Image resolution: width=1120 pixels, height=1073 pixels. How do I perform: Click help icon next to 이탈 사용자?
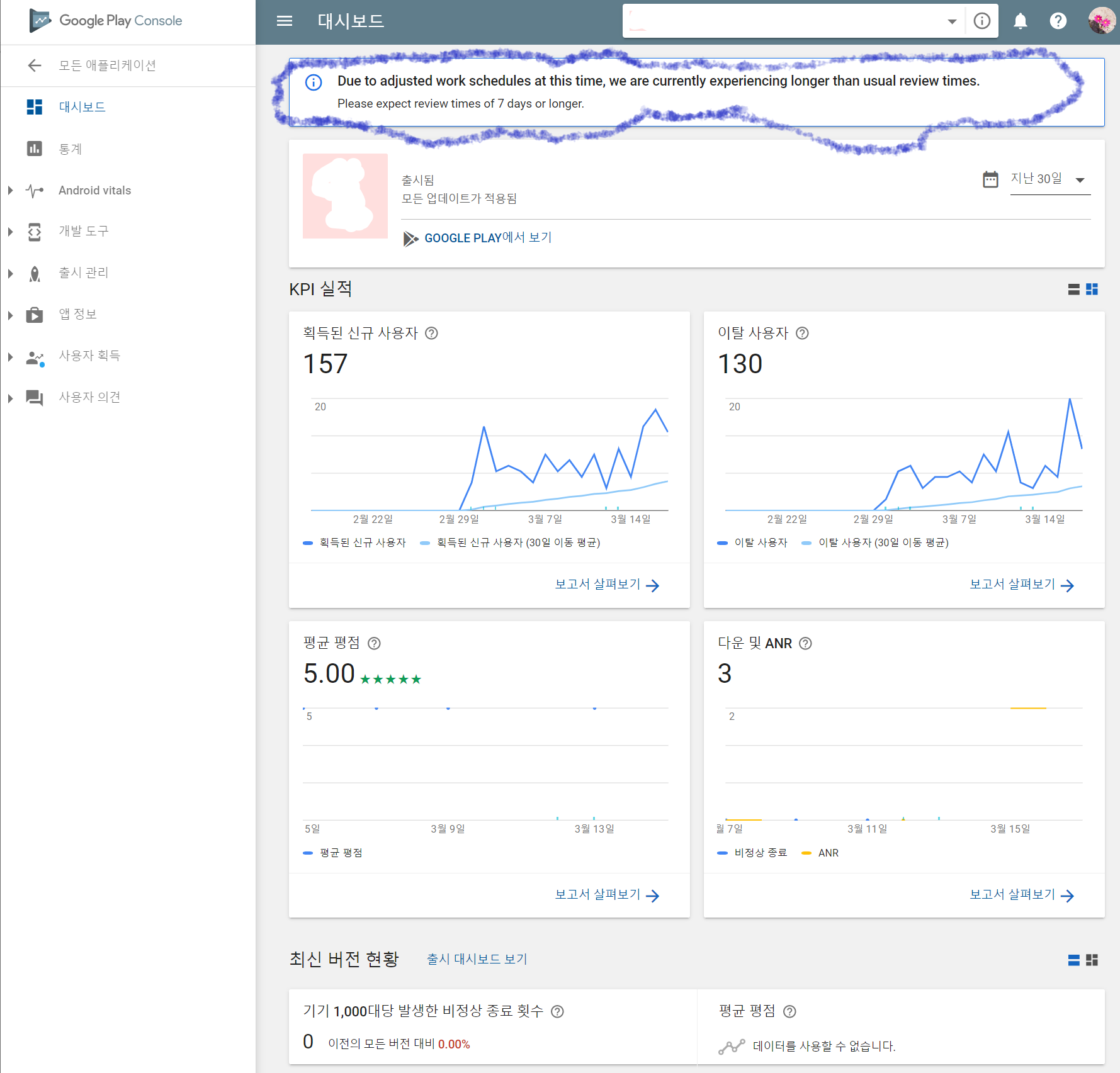[802, 333]
